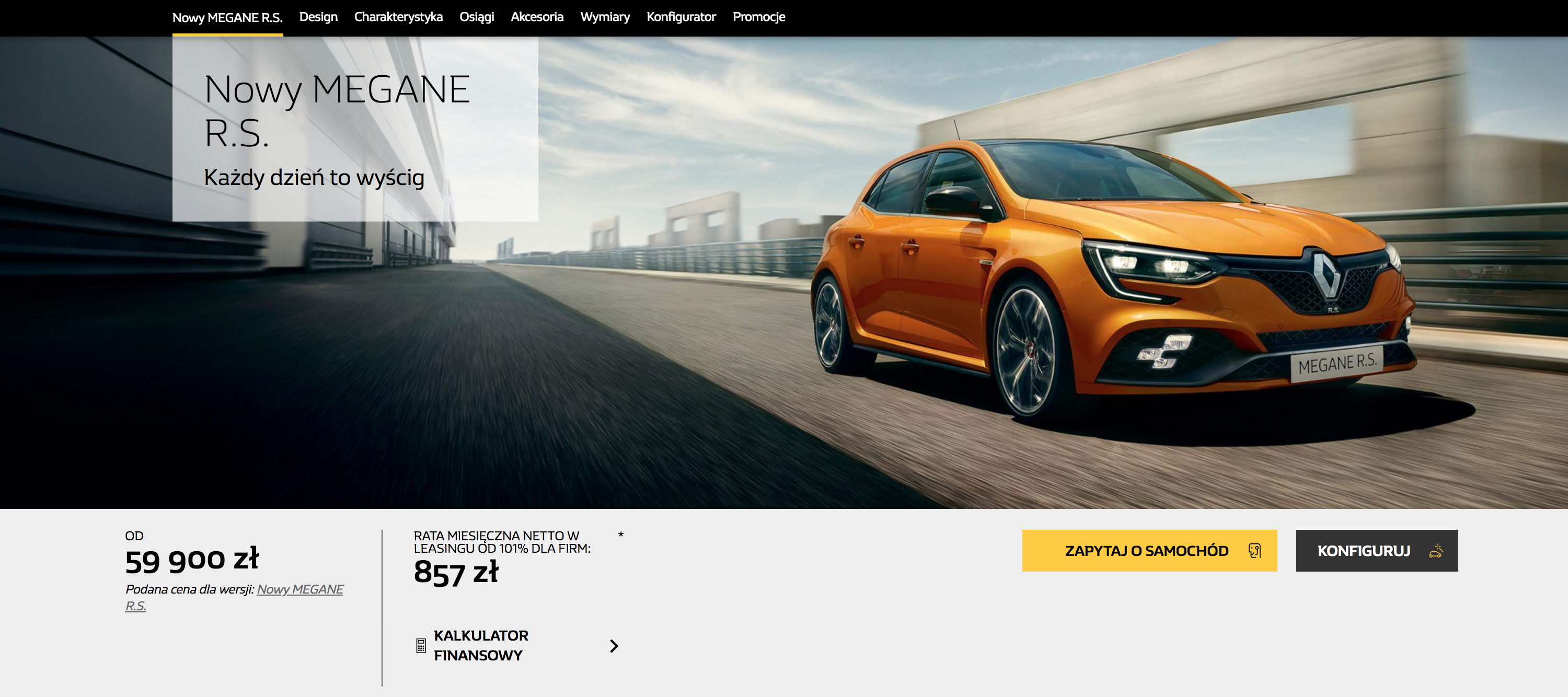1568x697 pixels.
Task: Navigate to Akcesoria
Action: click(x=536, y=17)
